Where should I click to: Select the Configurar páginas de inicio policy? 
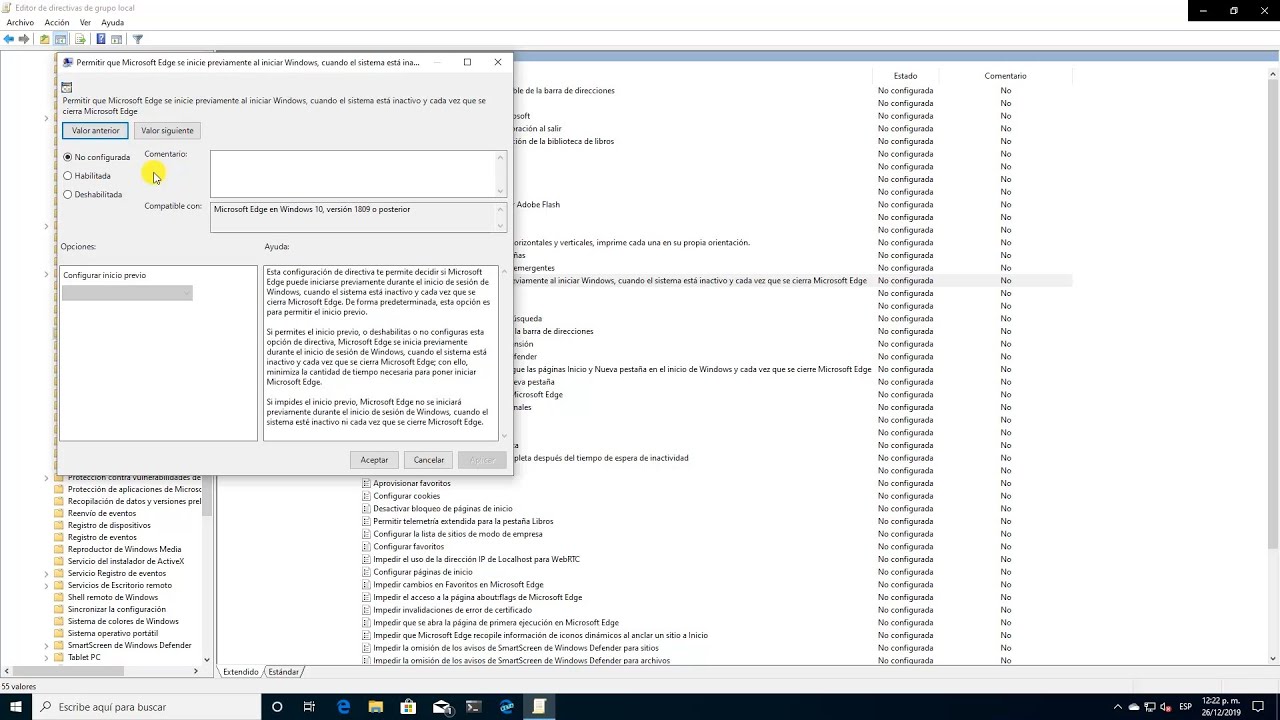pos(423,572)
